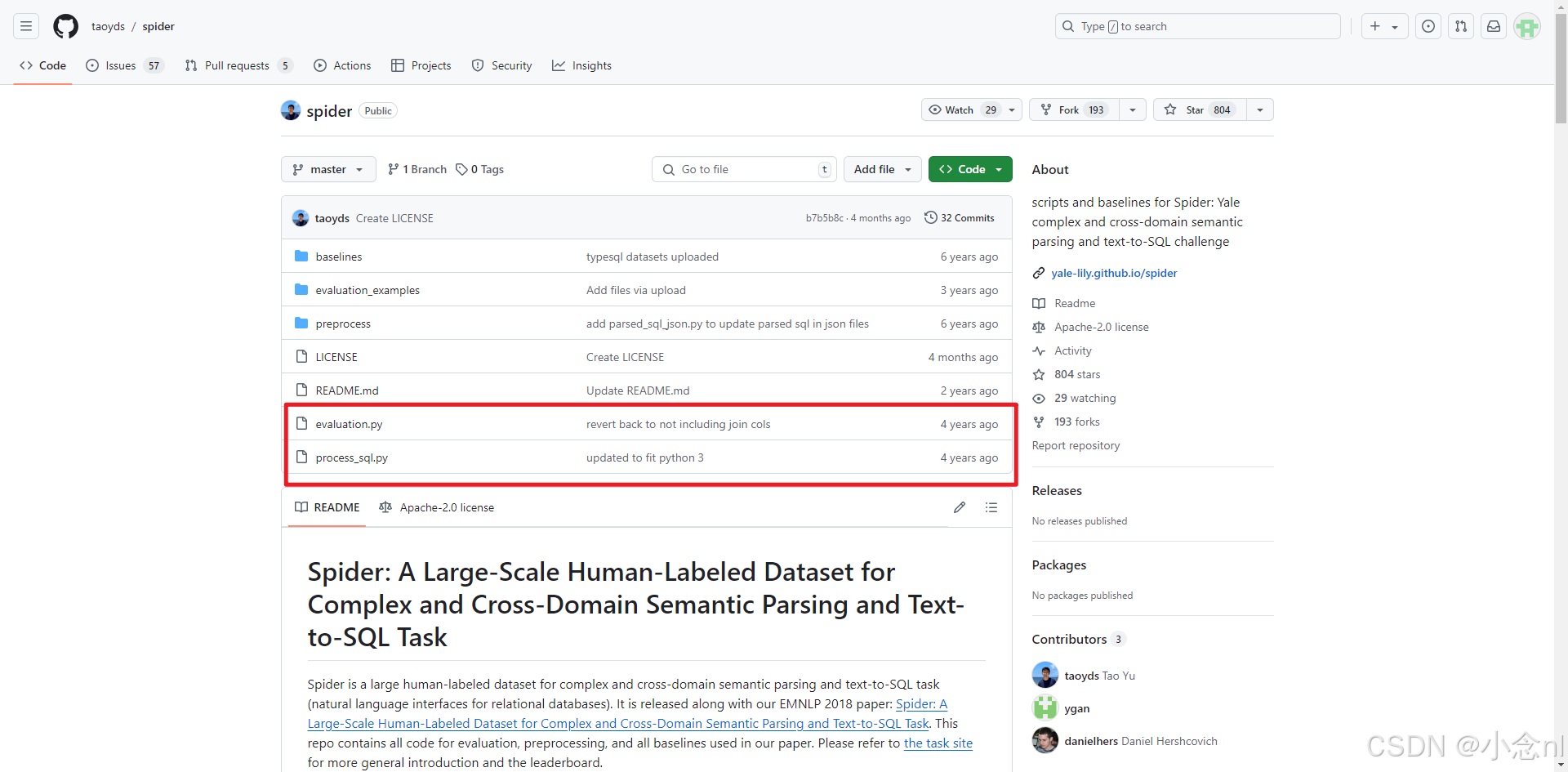
Task: Open 'typesql datasets uploaded' commit message
Action: (x=653, y=257)
